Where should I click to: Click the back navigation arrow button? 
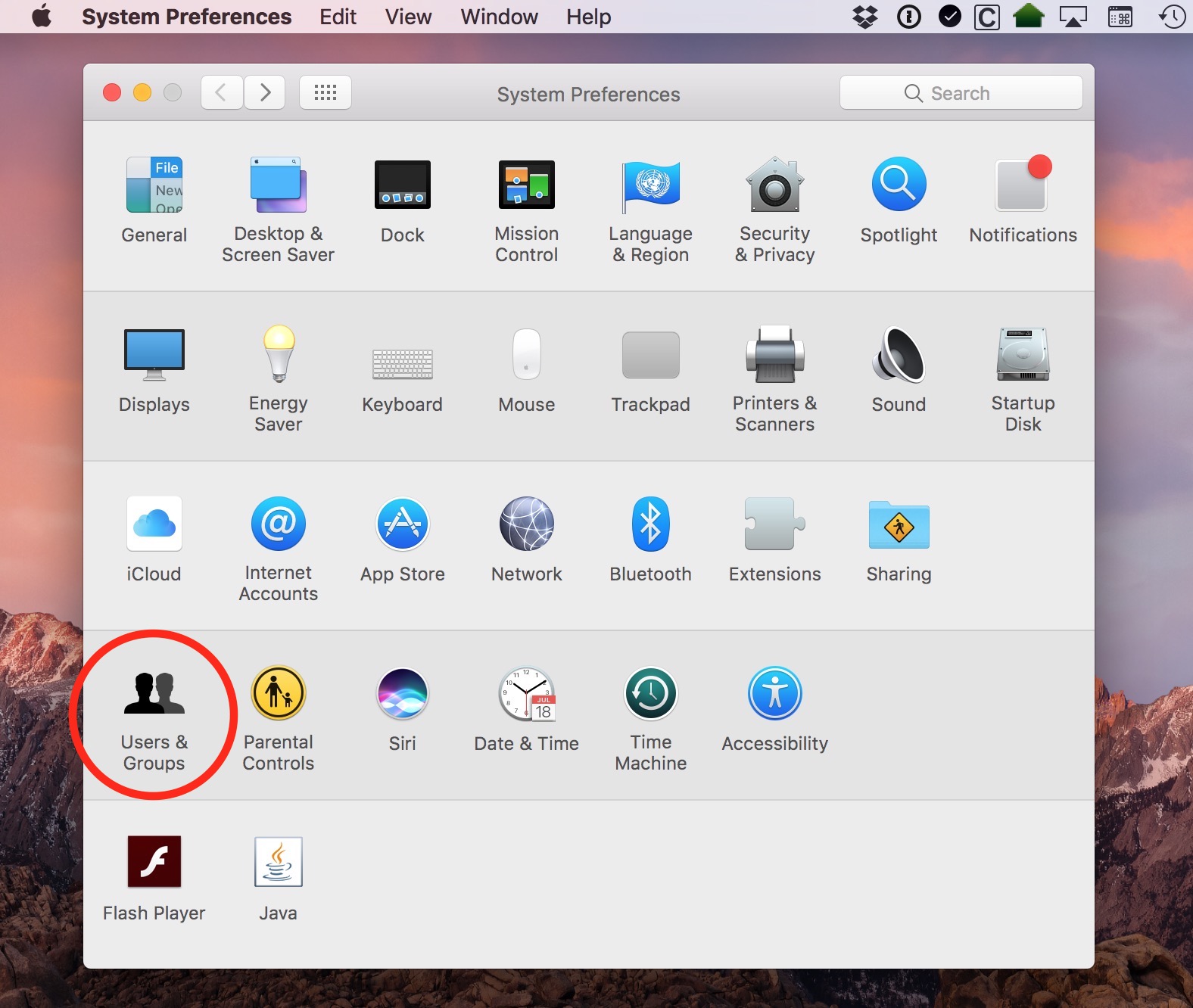222,93
